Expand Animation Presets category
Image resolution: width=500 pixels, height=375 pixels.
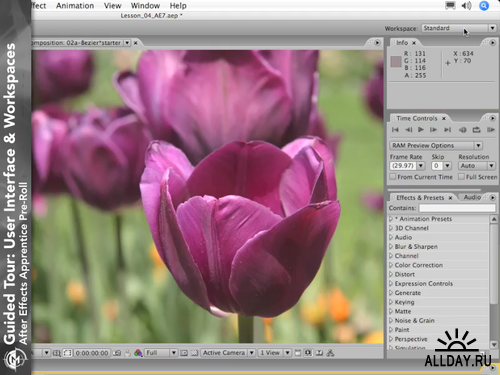(x=391, y=219)
